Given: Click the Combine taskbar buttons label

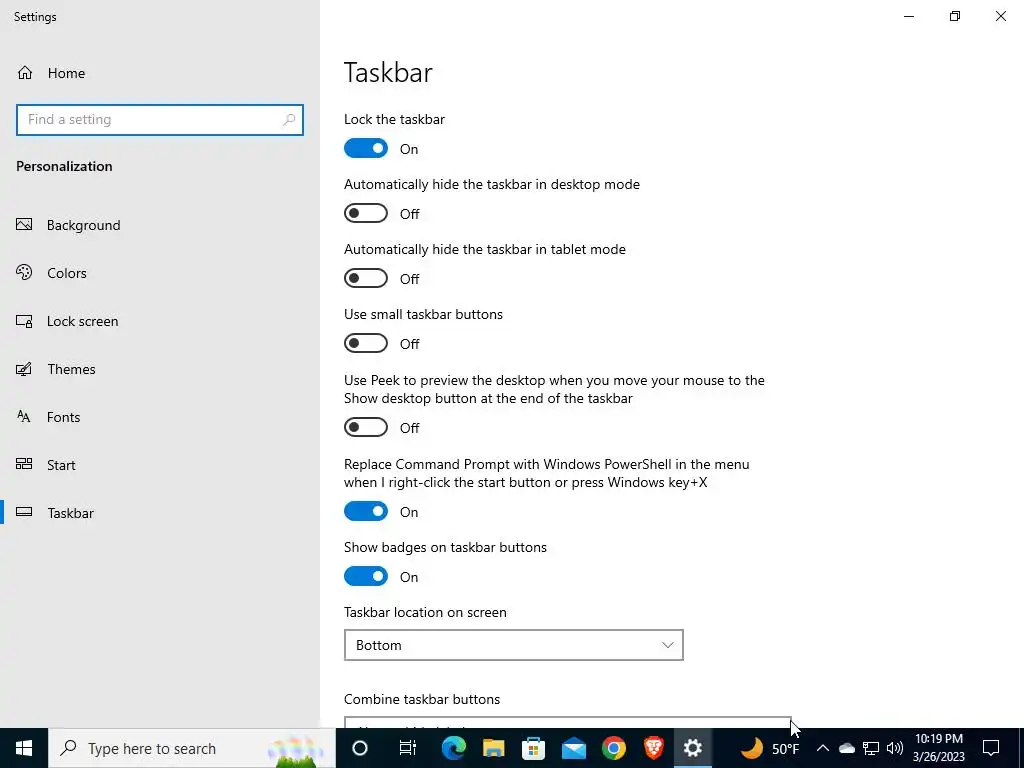Looking at the screenshot, I should click(x=422, y=699).
